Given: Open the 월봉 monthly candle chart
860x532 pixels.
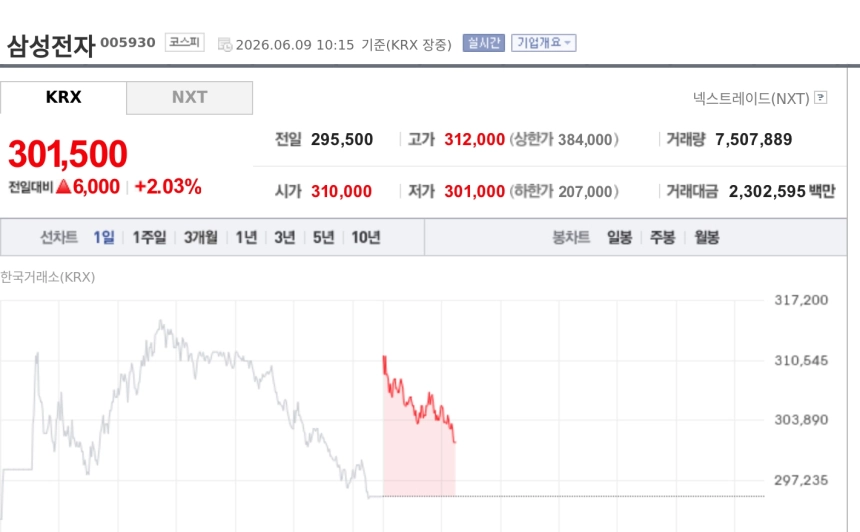Looking at the screenshot, I should (706, 237).
